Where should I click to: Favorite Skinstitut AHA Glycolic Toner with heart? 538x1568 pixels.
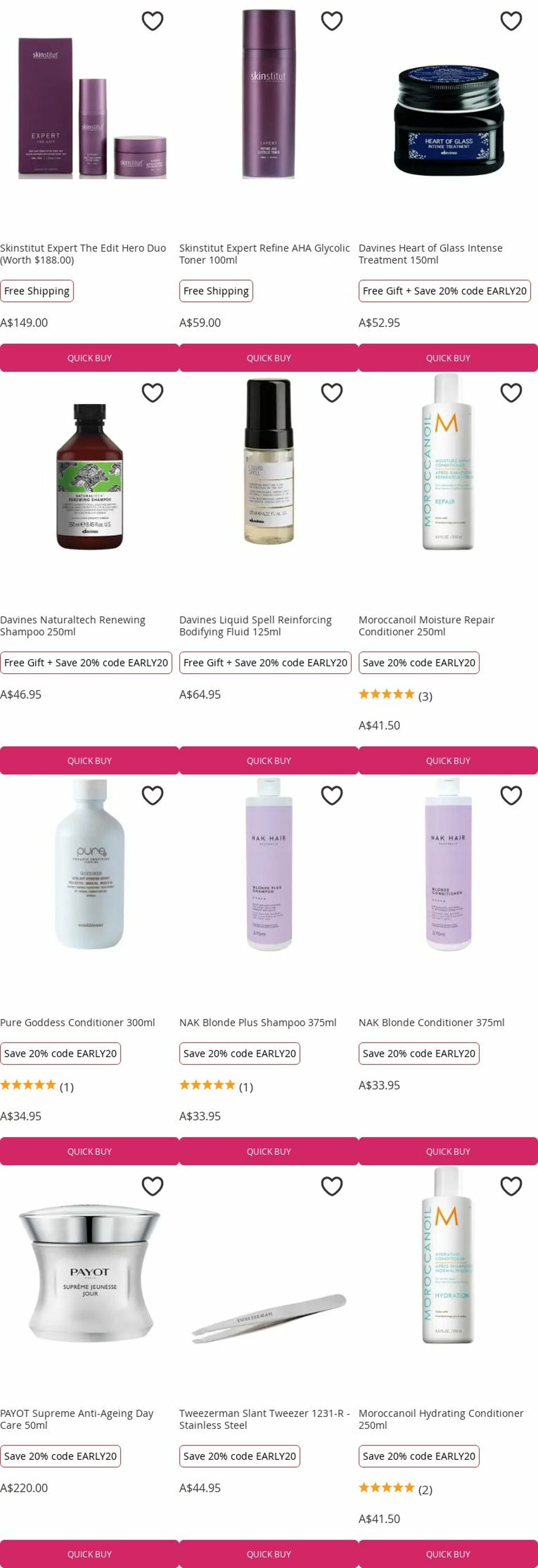click(x=331, y=21)
